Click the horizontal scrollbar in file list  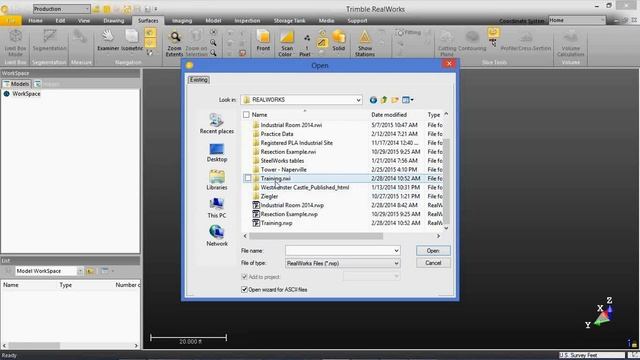316,236
